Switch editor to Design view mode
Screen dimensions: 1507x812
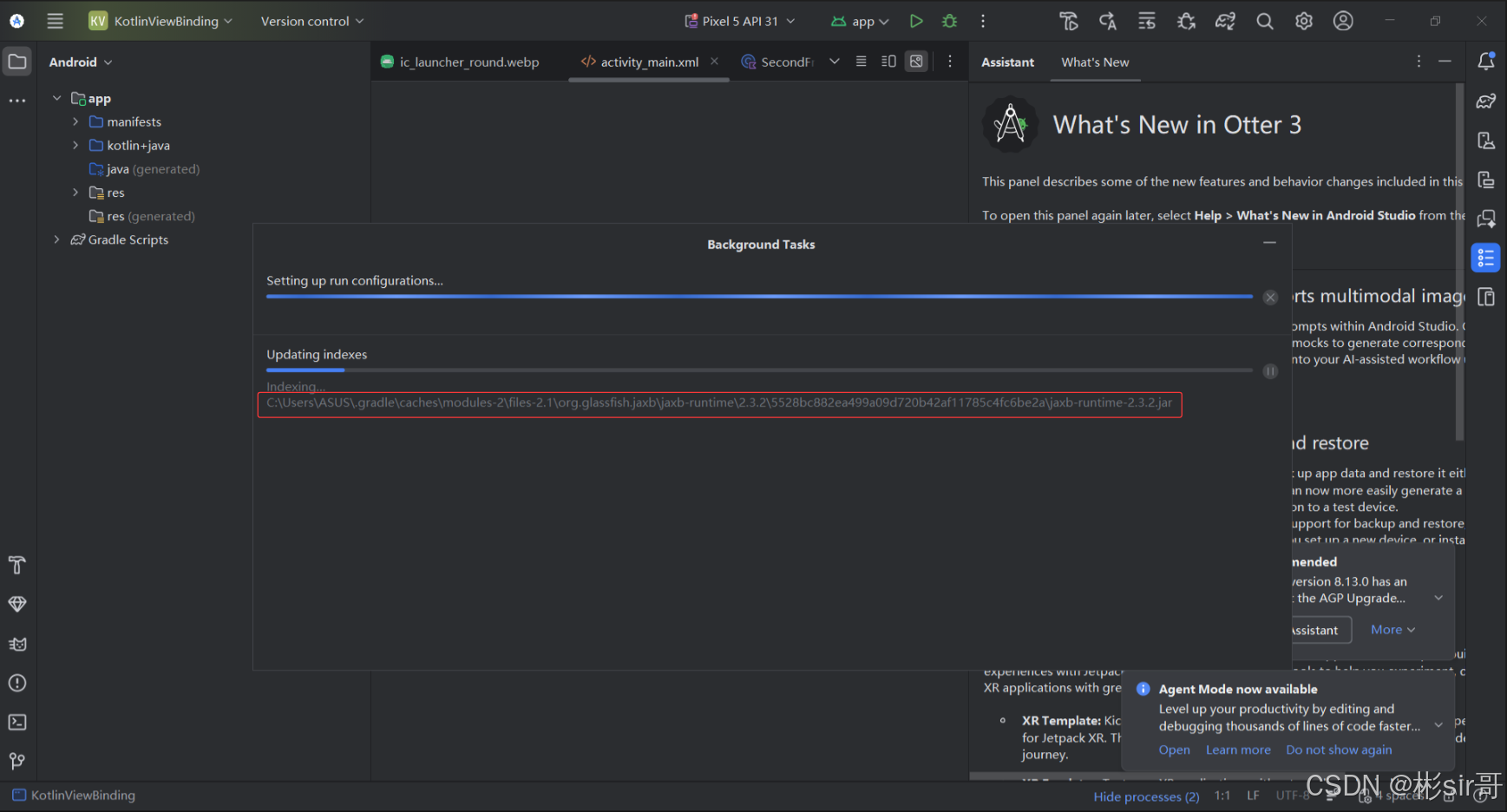click(916, 62)
